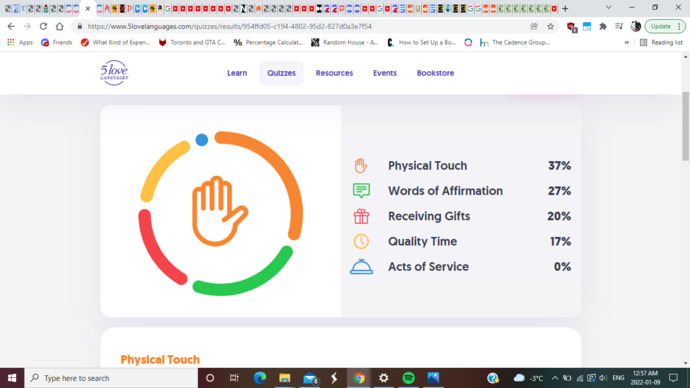Reload the page with refresh icon
This screenshot has width=690, height=388.
[43, 26]
